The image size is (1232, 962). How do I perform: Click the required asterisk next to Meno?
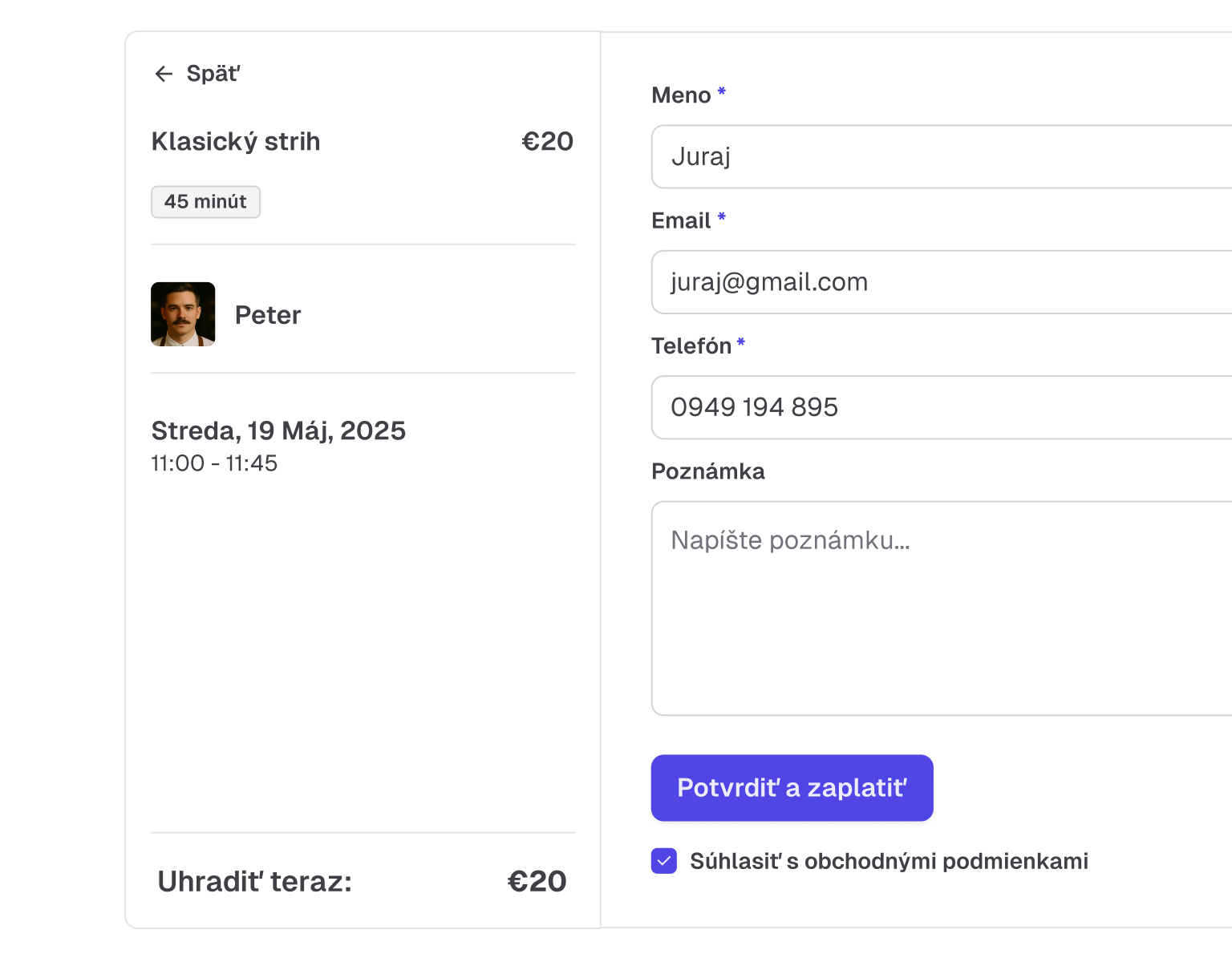pyautogui.click(x=721, y=91)
